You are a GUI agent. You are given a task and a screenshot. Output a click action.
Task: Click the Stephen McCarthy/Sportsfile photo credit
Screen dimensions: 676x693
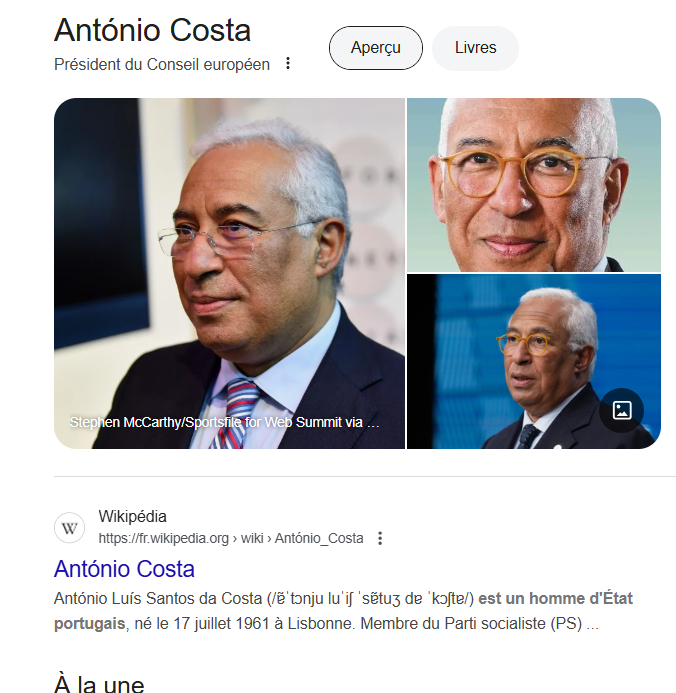pyautogui.click(x=224, y=422)
